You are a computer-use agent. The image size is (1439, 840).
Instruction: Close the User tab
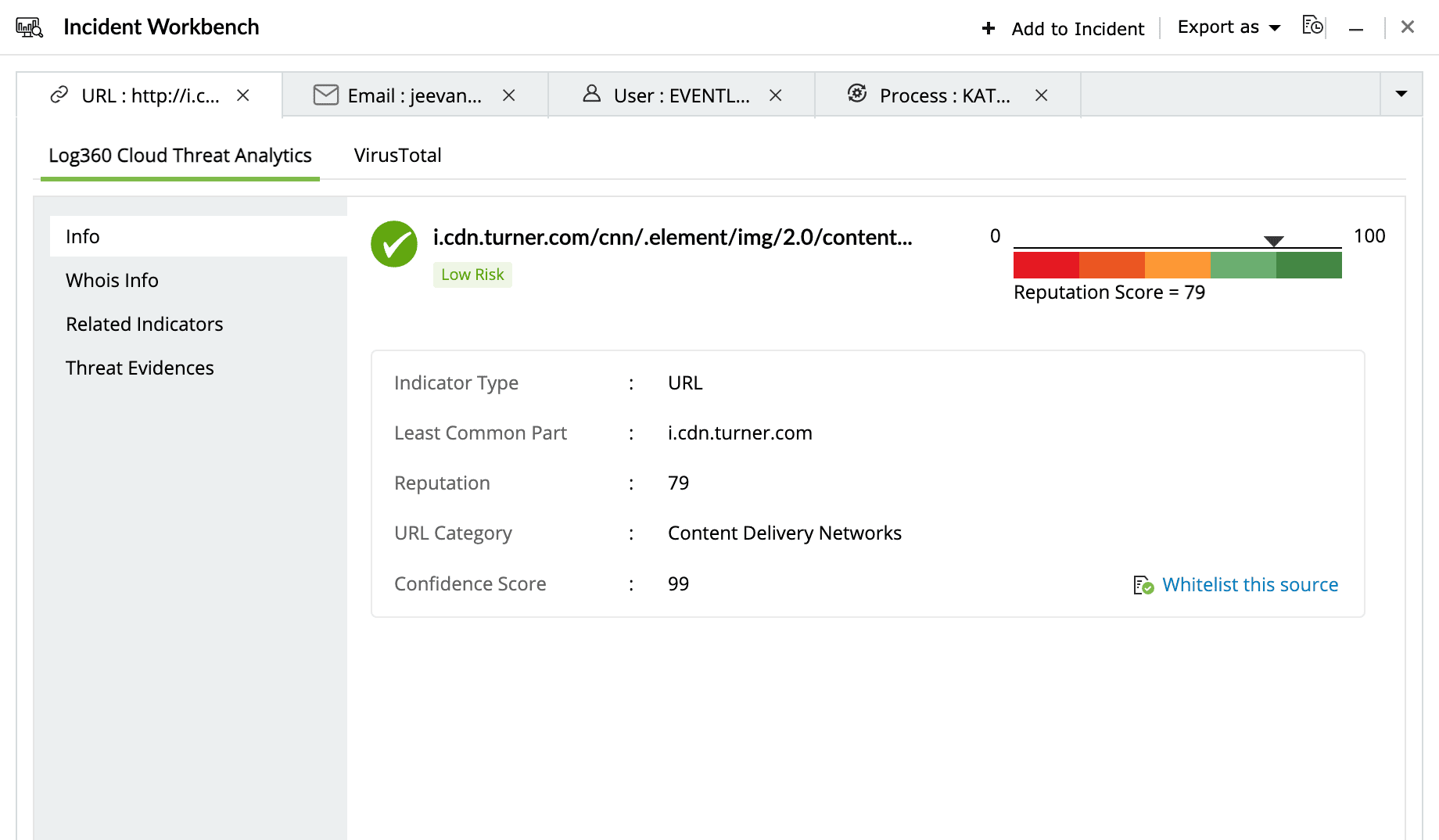(x=776, y=95)
